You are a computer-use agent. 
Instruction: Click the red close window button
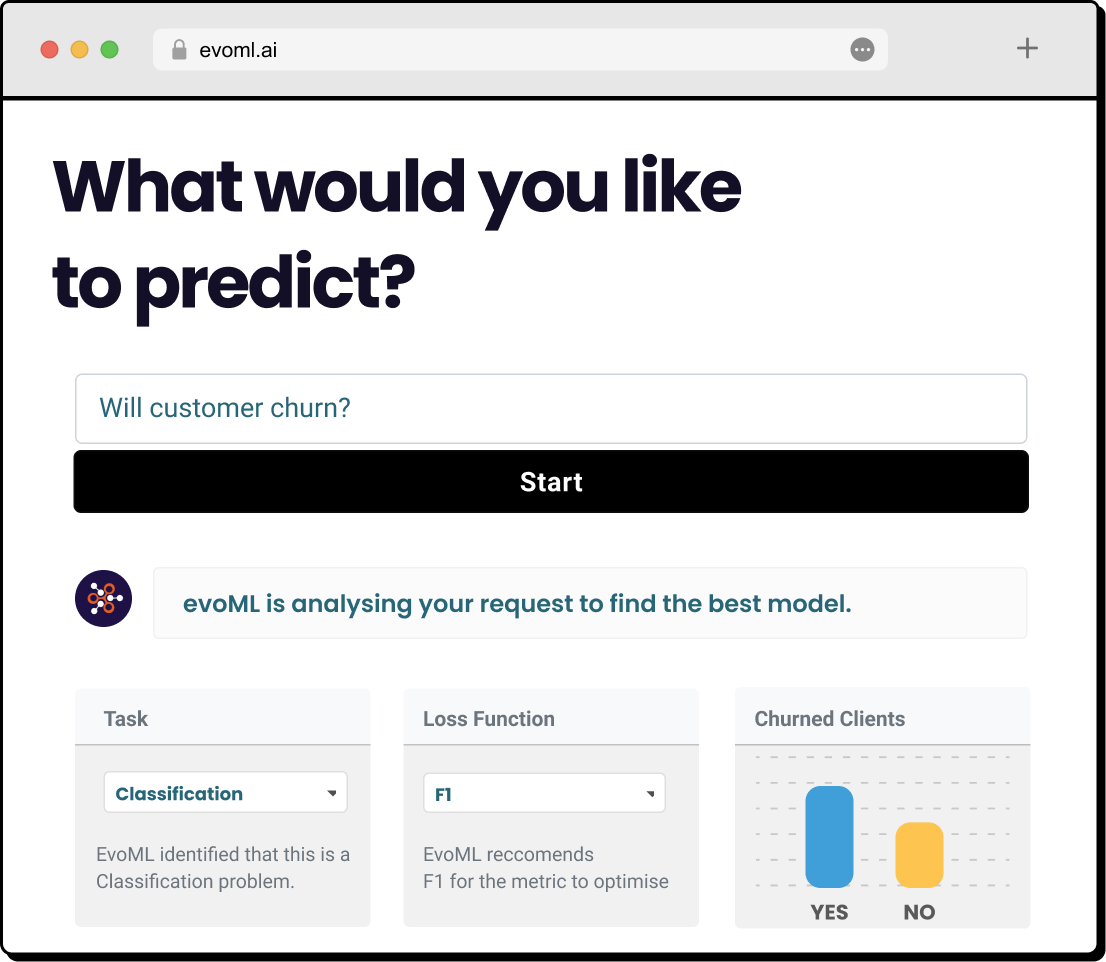pos(49,49)
